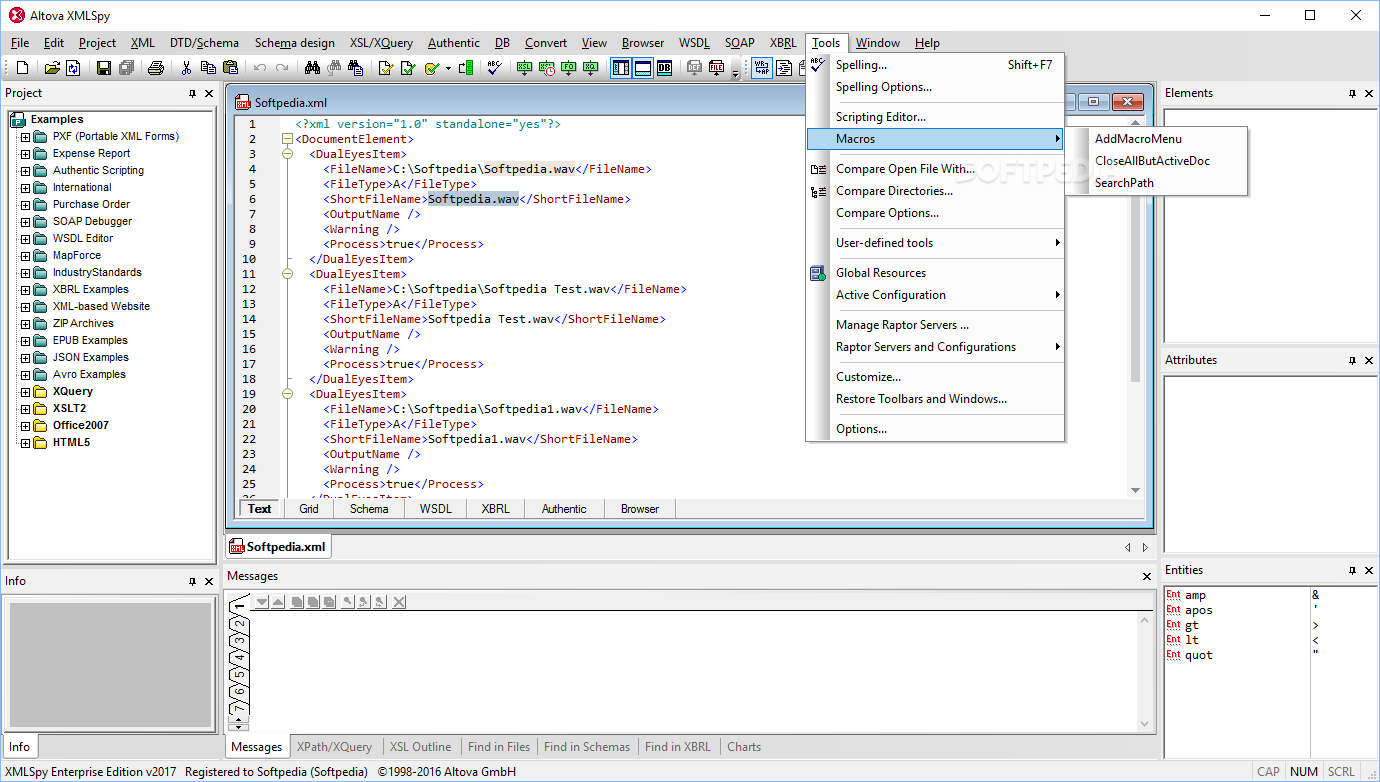Click the red FILE toolbar icon
The height and width of the screenshot is (782, 1380).
point(716,68)
